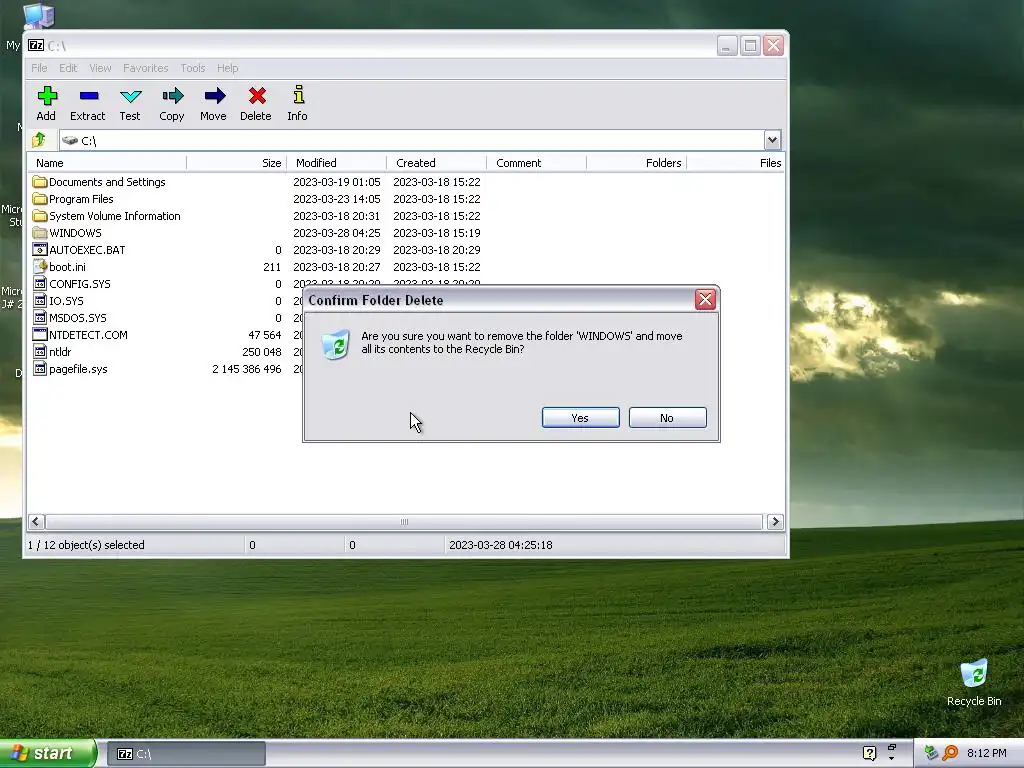Click horizontal scrollbar left arrow

36,521
